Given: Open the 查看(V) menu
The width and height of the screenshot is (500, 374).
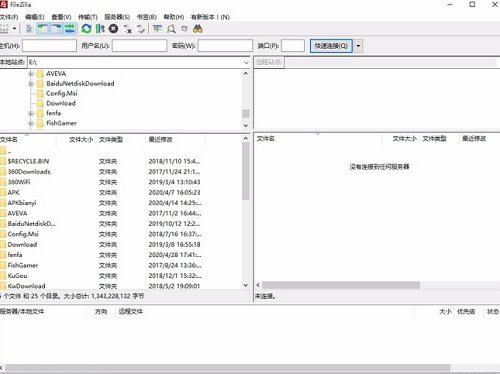Looking at the screenshot, I should tap(61, 17).
